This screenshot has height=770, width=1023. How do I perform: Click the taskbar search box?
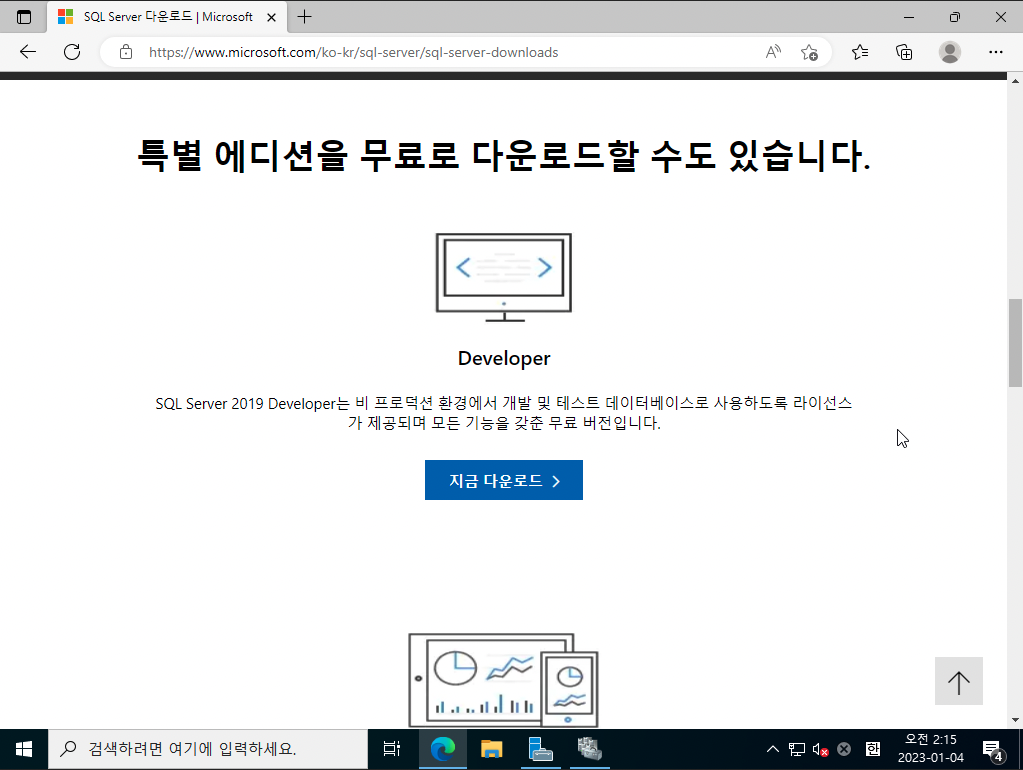point(208,749)
